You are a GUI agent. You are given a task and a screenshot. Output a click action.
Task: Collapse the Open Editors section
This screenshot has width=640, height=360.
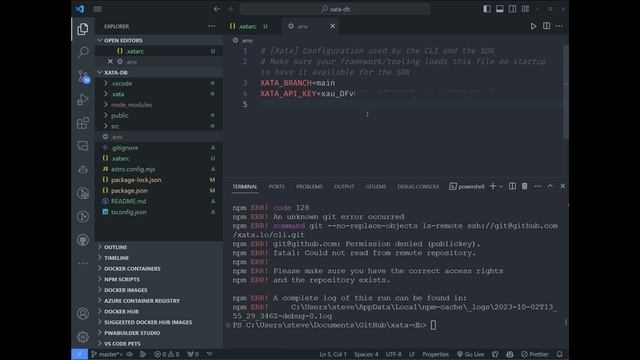[100, 40]
